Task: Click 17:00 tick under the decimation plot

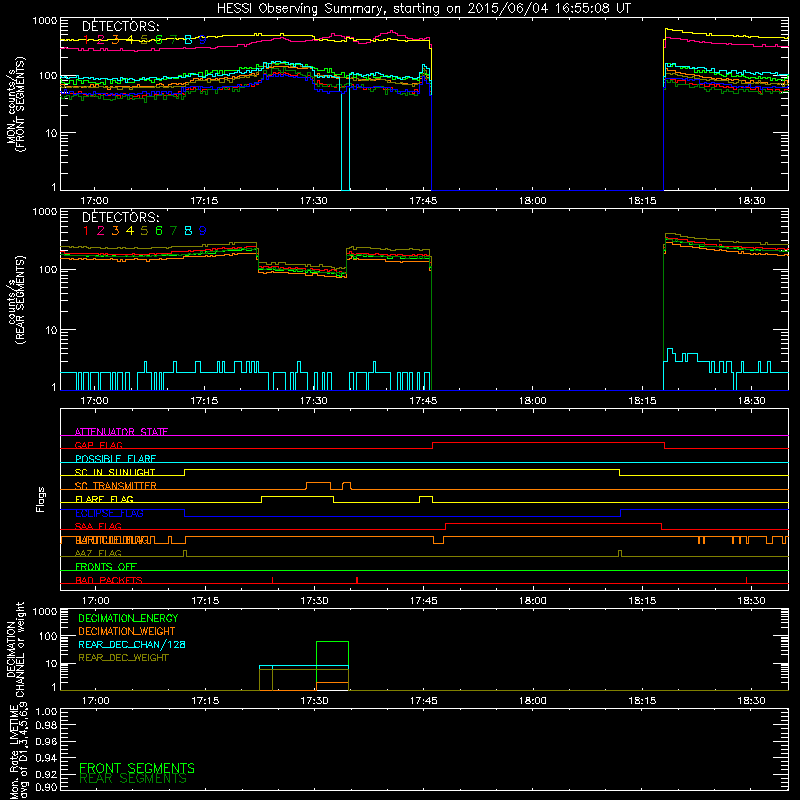Action: pos(95,701)
